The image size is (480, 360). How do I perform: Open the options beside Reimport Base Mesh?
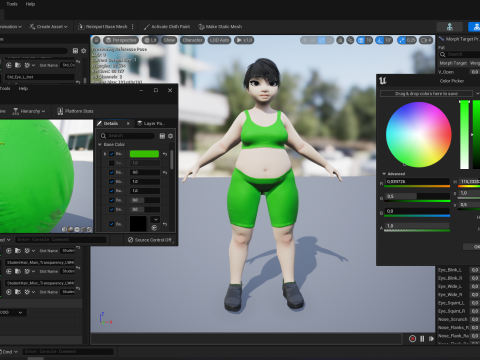click(x=133, y=27)
